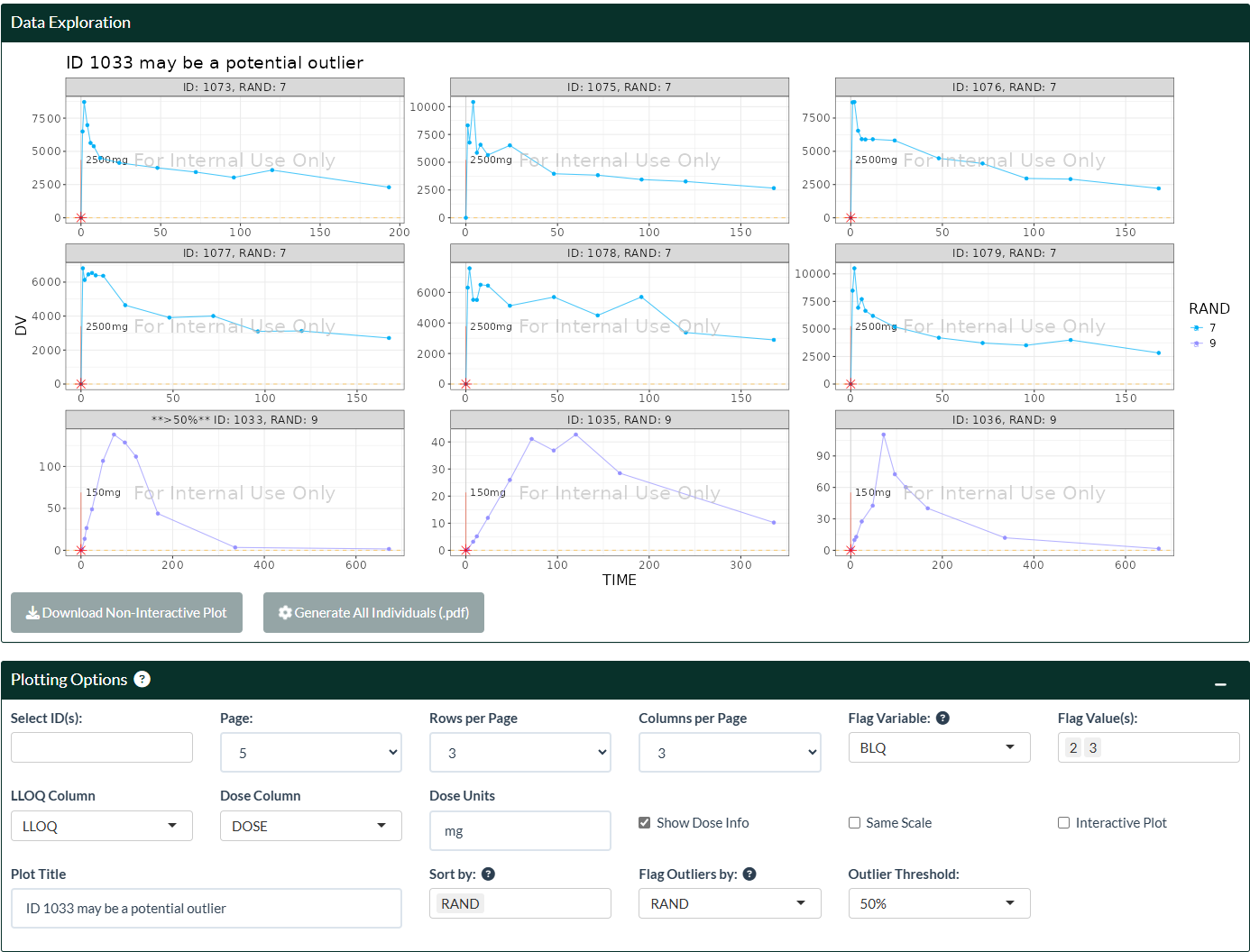Click the Plot Title text field
Image resolution: width=1250 pixels, height=952 pixels.
point(207,909)
